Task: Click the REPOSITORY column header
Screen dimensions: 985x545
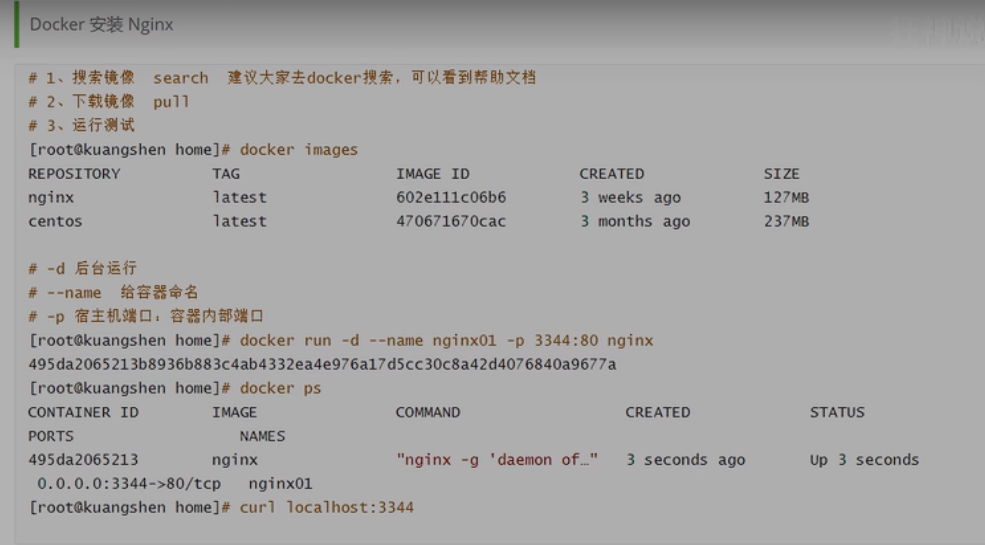Action: (x=74, y=174)
